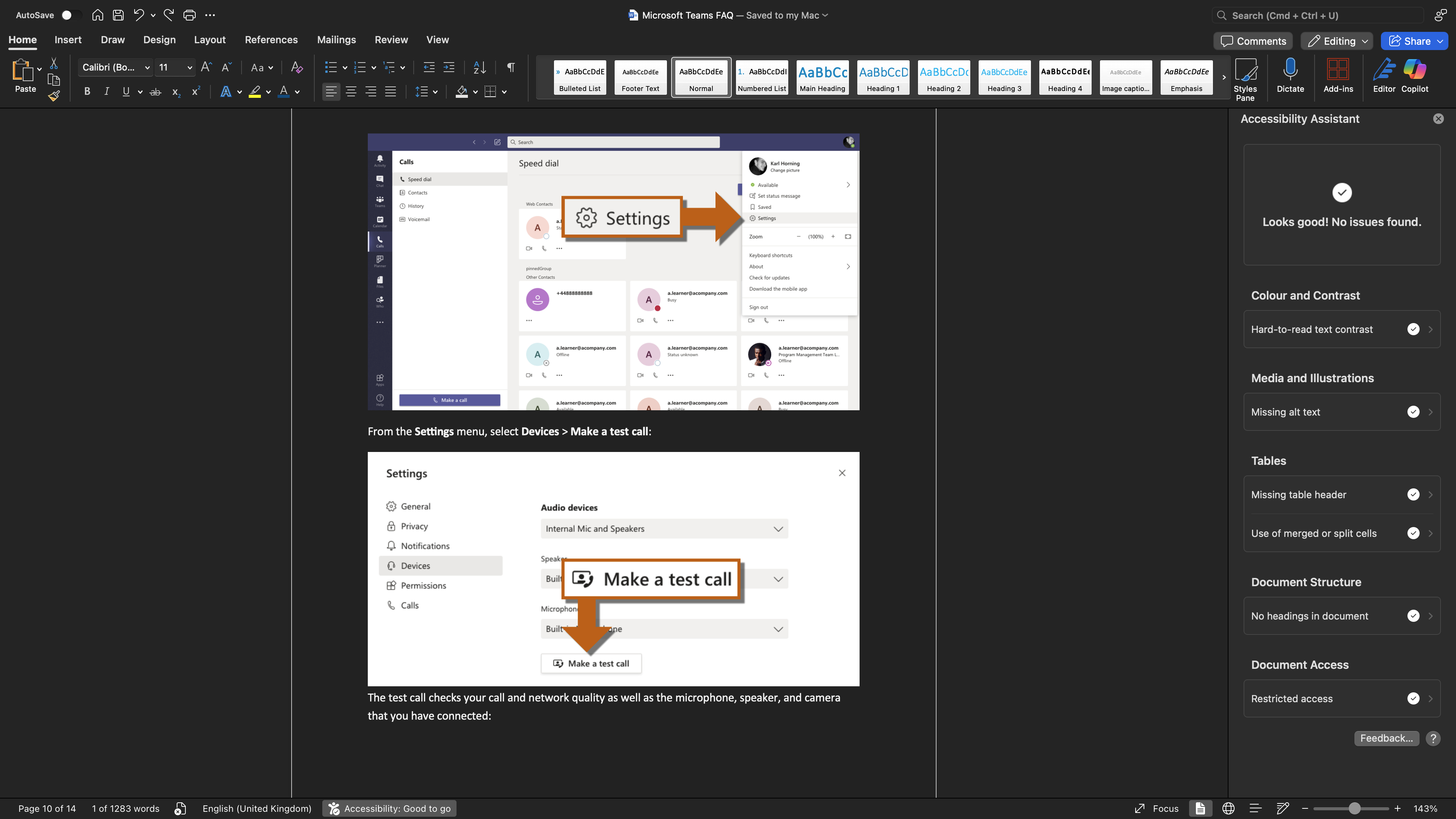The height and width of the screenshot is (819, 1456).
Task: Align paragraph text right
Action: click(x=371, y=91)
